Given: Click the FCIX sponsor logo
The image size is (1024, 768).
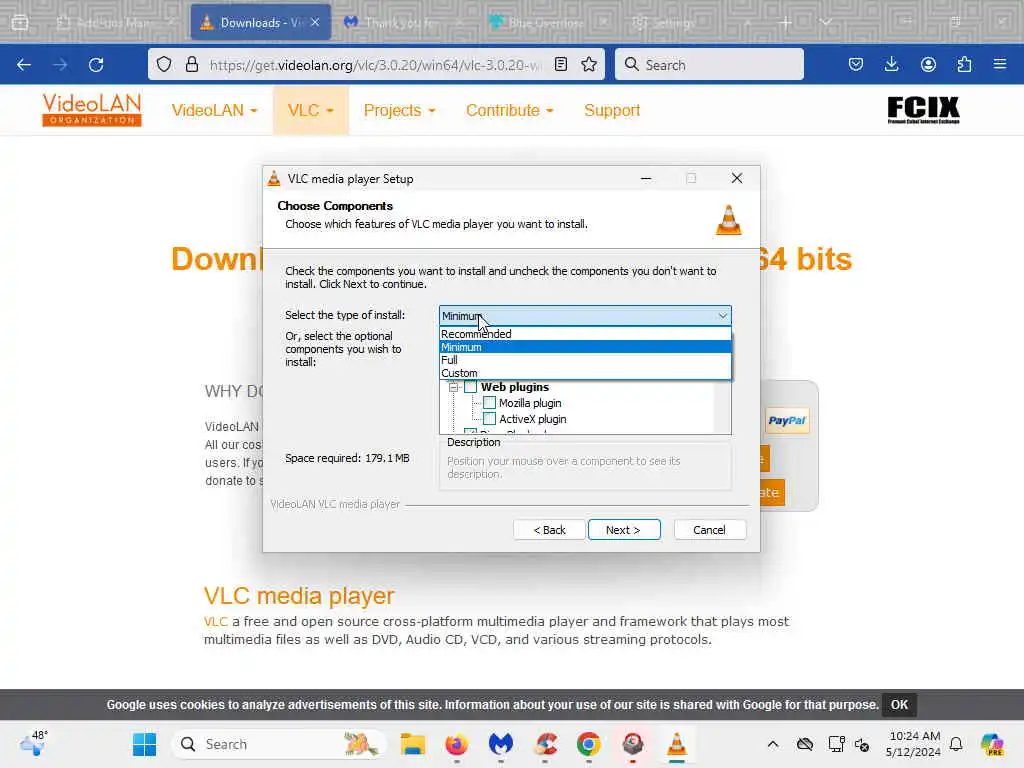Looking at the screenshot, I should (x=923, y=110).
